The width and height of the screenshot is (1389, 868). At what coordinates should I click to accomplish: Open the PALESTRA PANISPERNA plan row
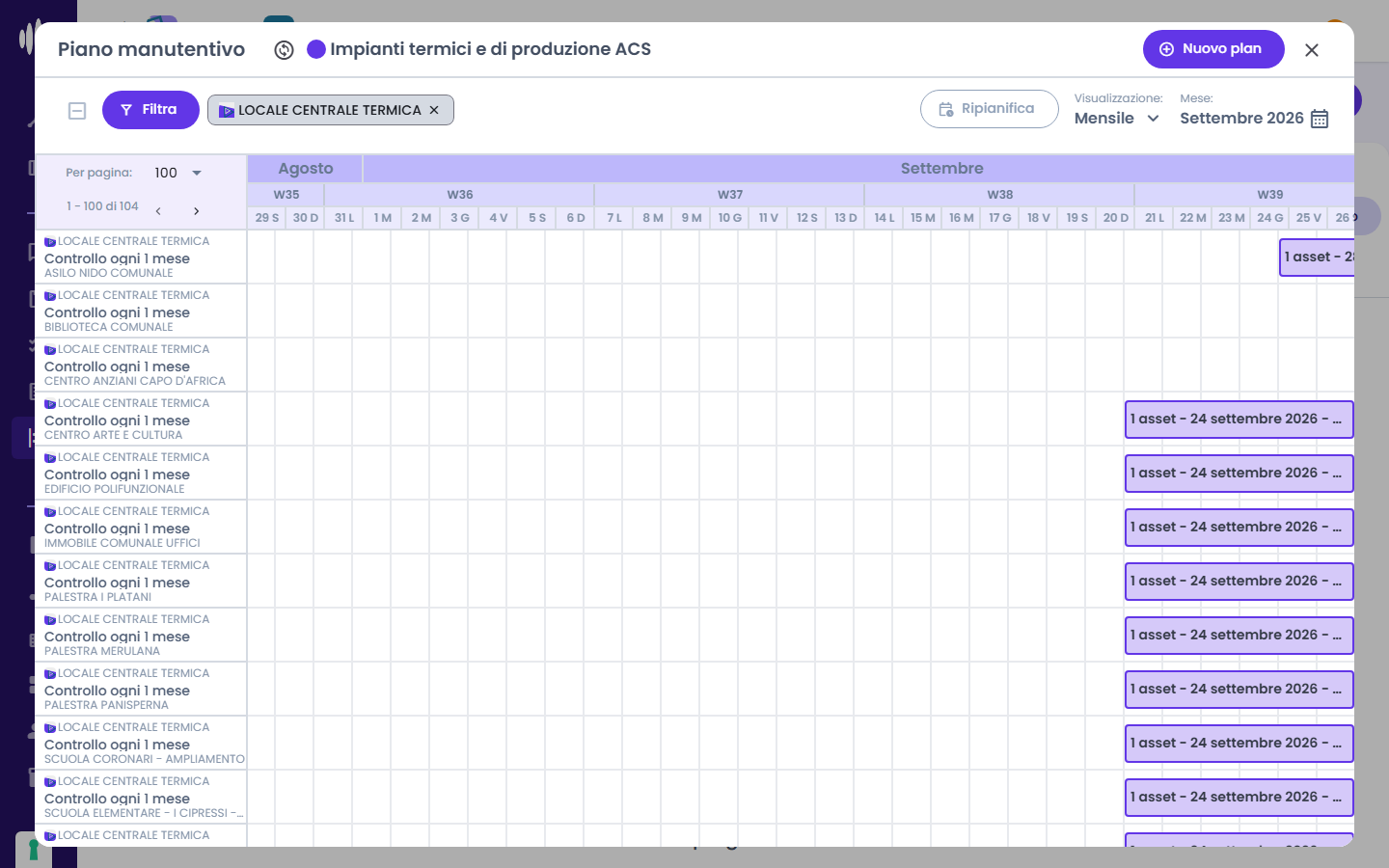141,689
